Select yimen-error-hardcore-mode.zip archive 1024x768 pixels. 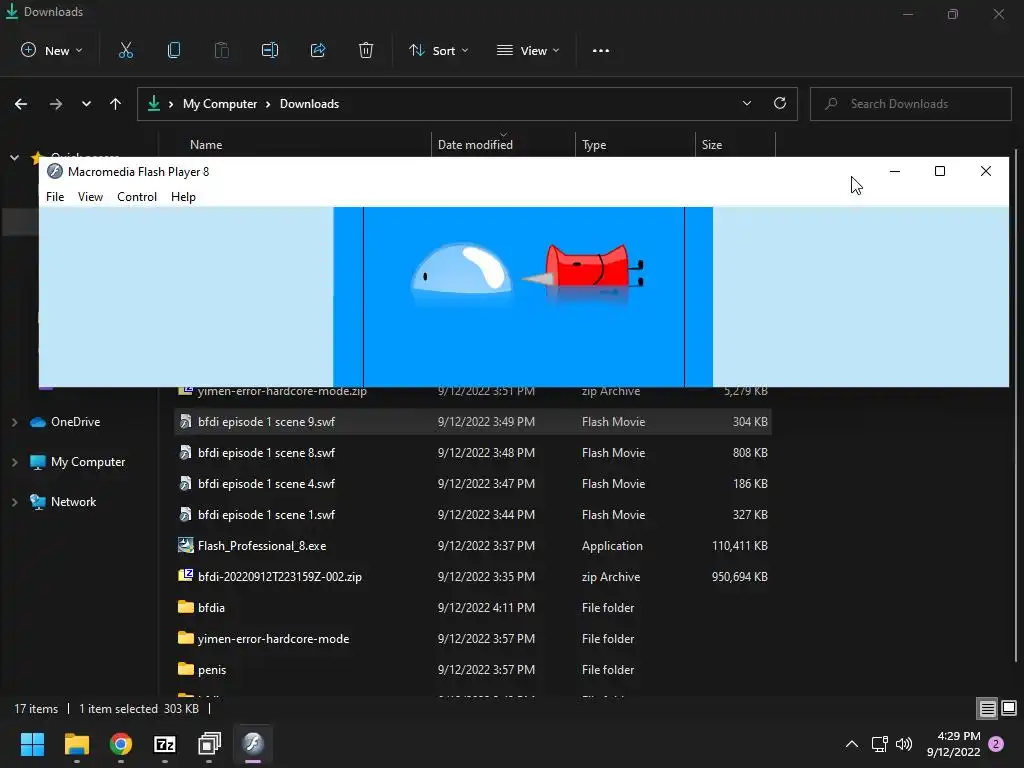473,392
